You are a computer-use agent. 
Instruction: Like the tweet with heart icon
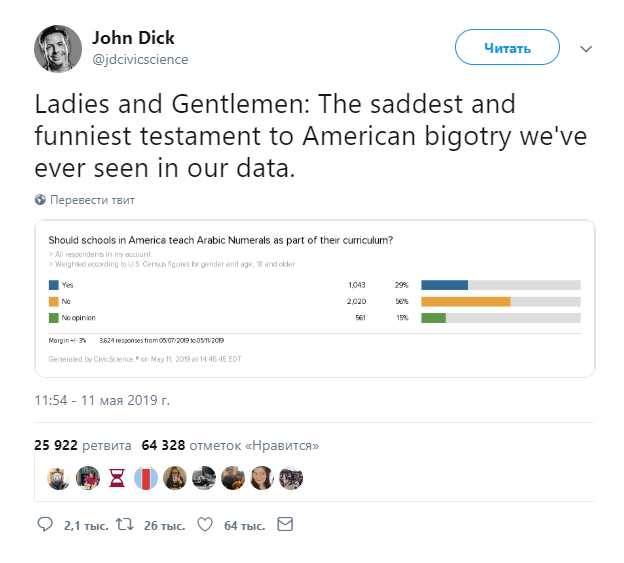coord(205,524)
